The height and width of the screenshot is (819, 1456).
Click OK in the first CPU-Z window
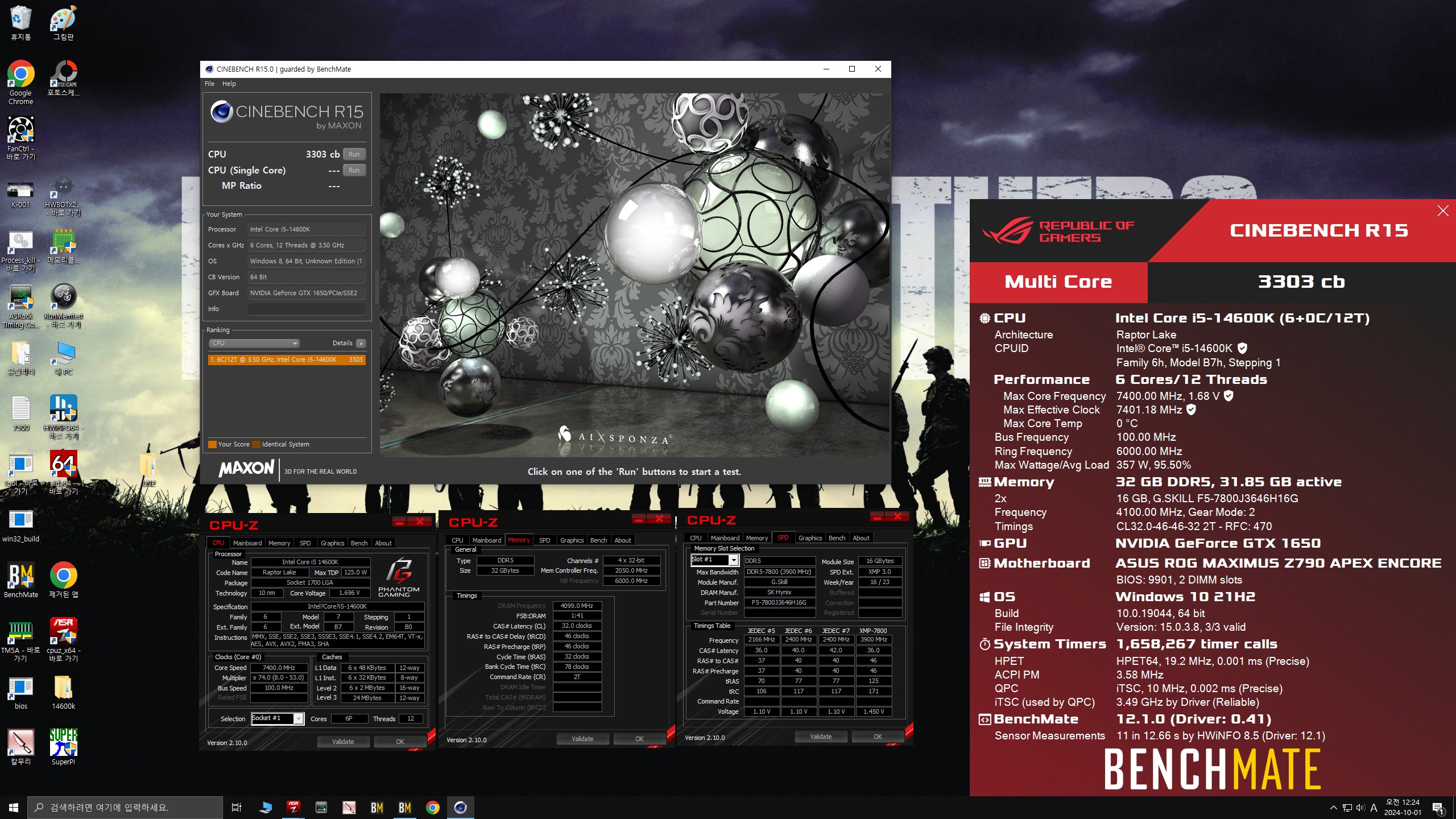[400, 742]
